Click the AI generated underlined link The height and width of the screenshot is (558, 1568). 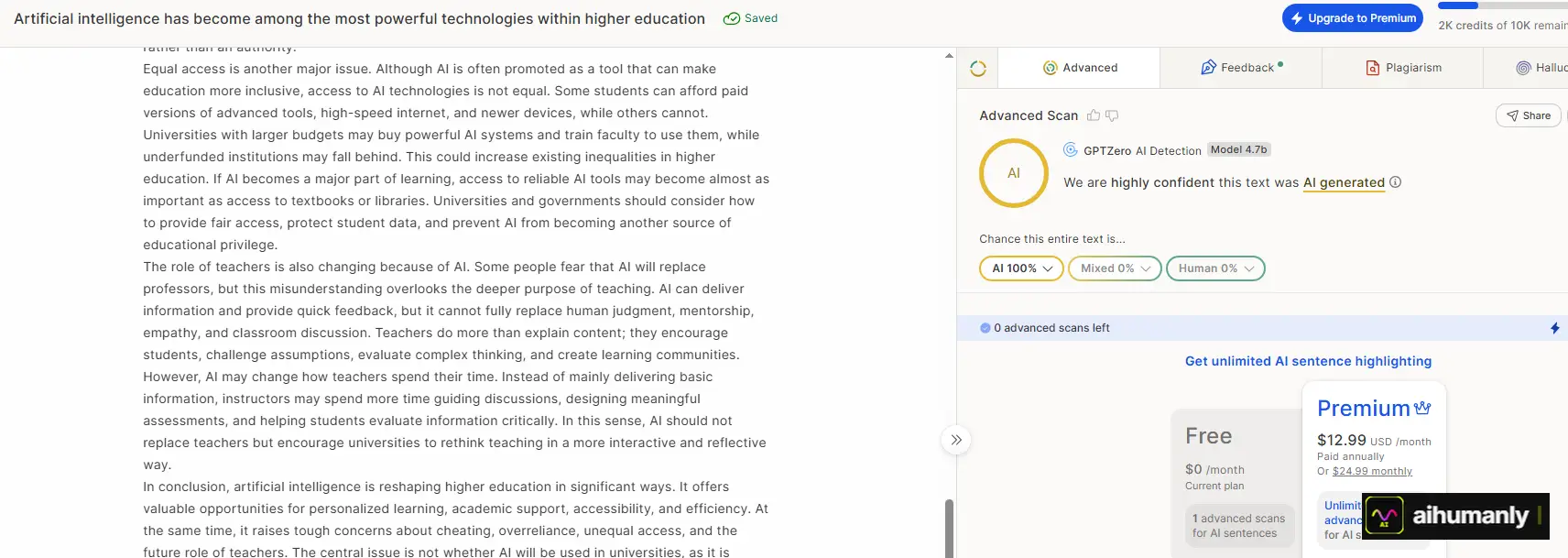tap(1344, 182)
